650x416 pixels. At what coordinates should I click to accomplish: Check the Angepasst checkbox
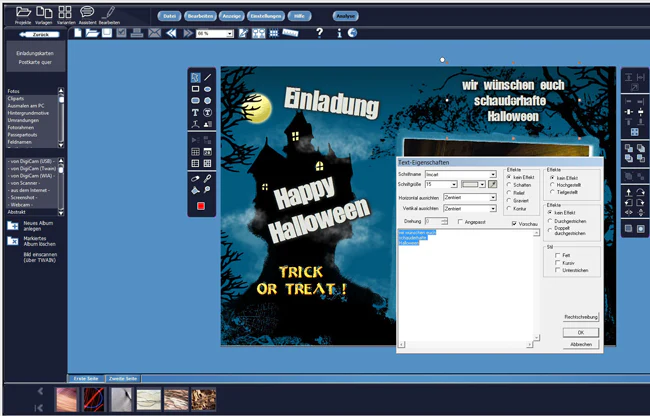pos(460,222)
